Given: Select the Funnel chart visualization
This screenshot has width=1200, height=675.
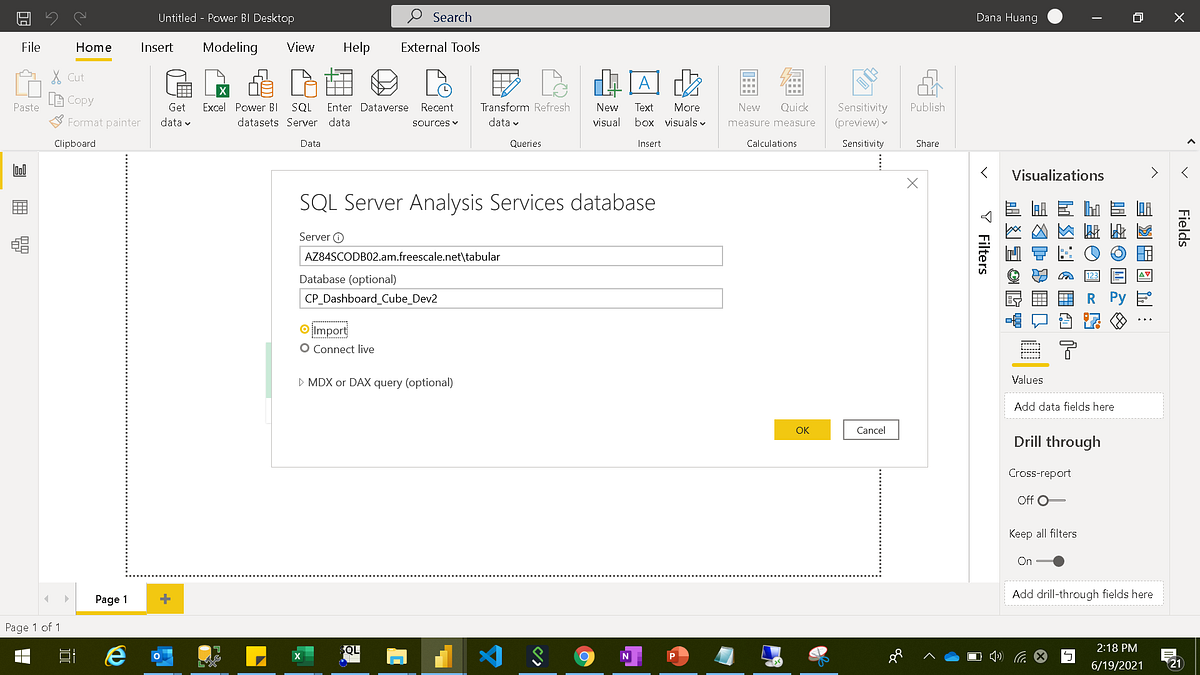Looking at the screenshot, I should click(1040, 252).
